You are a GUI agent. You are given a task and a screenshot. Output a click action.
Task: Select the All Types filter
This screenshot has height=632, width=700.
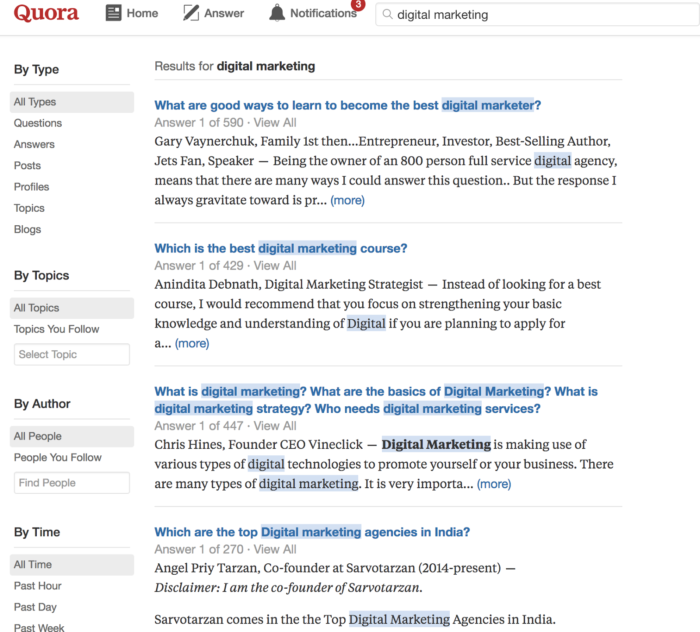click(x=72, y=102)
